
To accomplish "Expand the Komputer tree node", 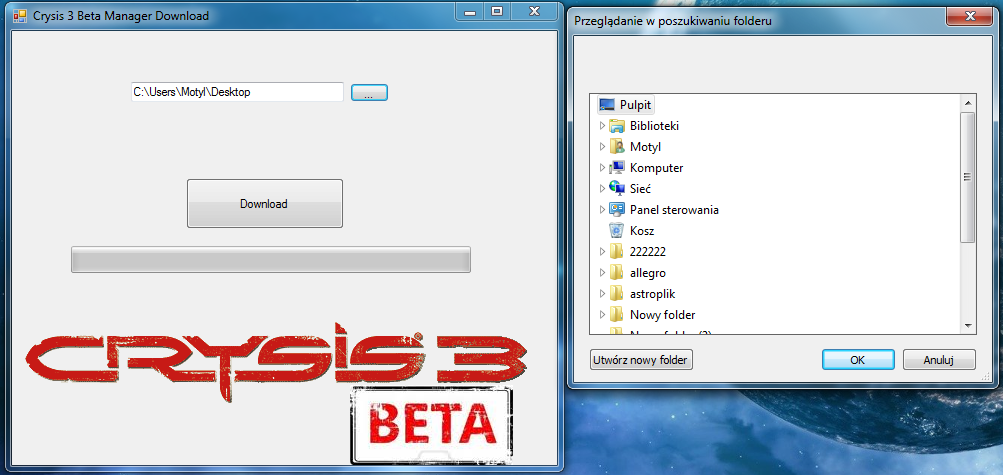I will (602, 168).
